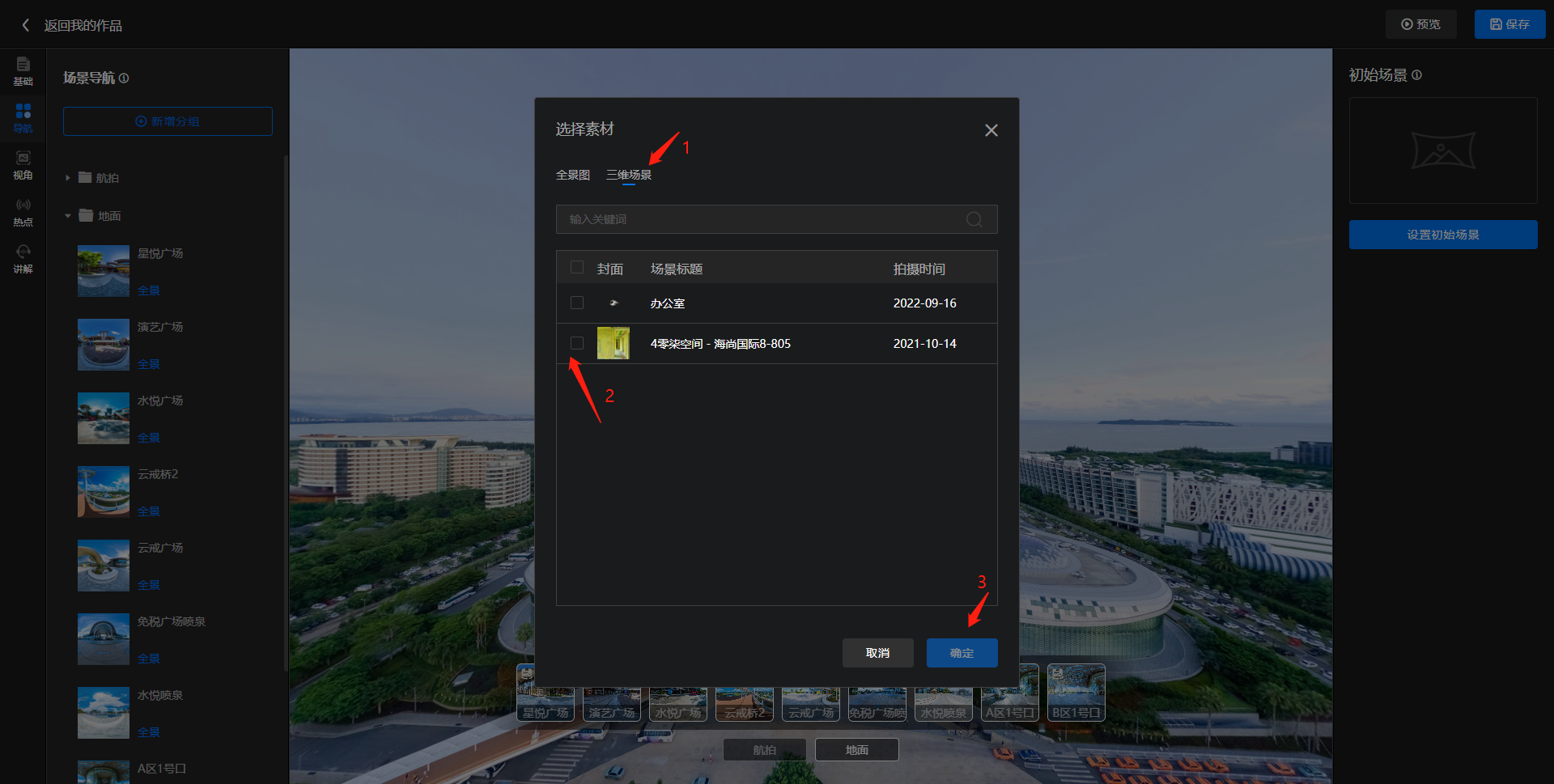This screenshot has height=784, width=1554.
Task: Click the info icon beside 场景导航
Action: tap(124, 78)
